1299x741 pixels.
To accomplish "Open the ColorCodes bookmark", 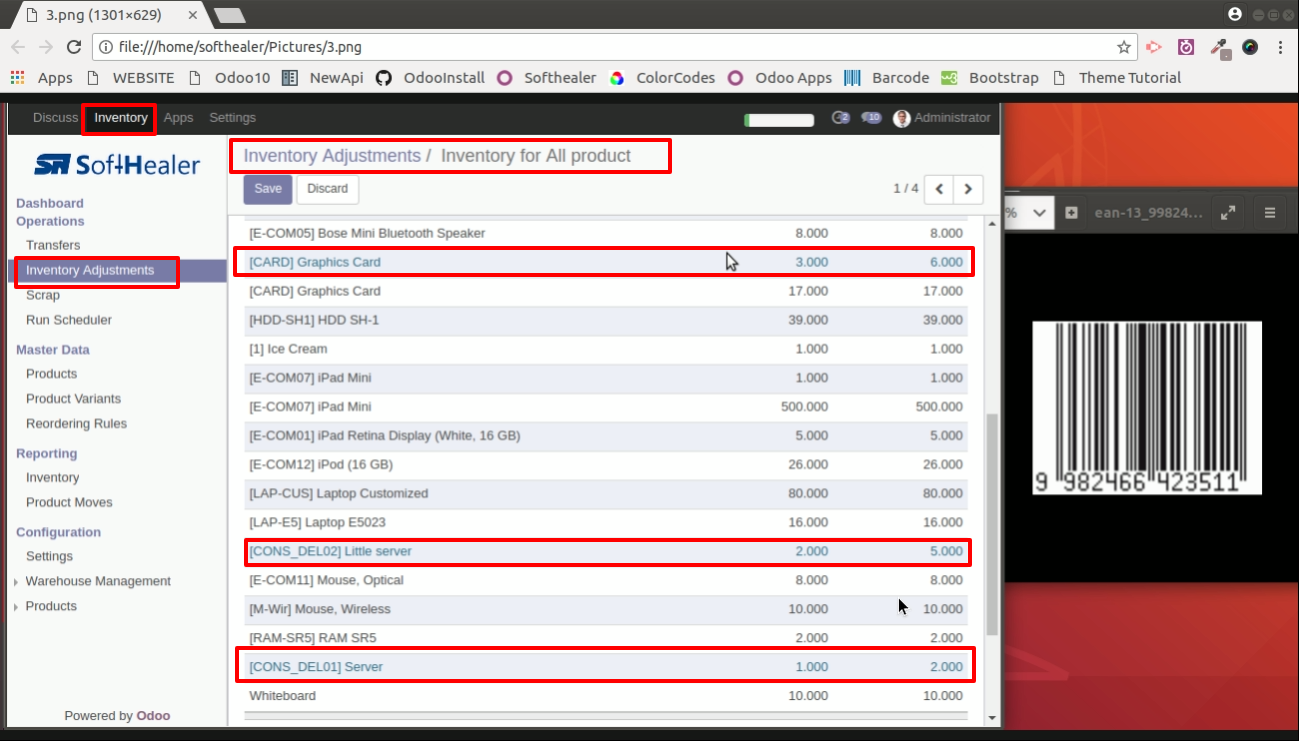I will [662, 77].
